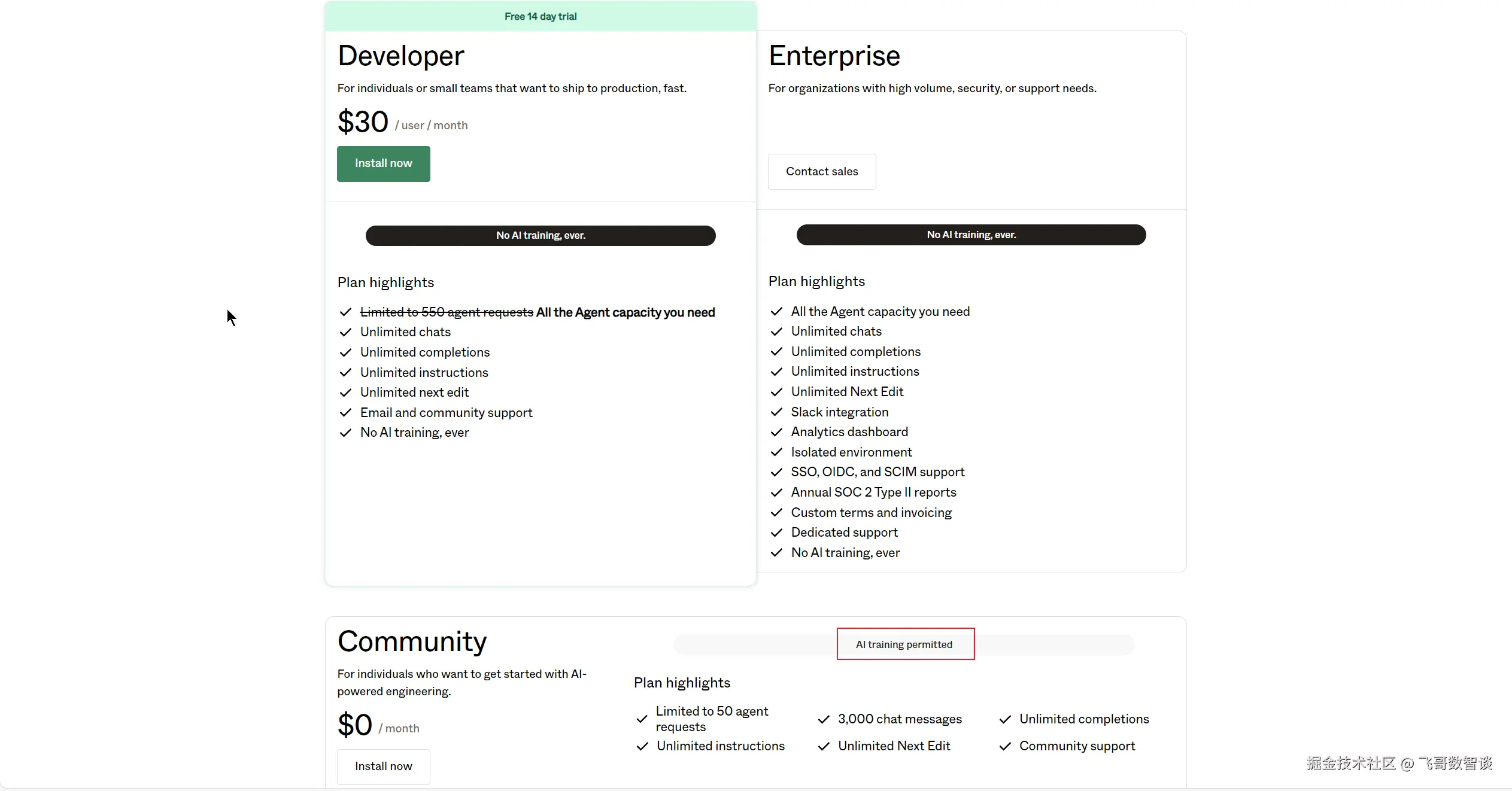This screenshot has width=1512, height=791.
Task: Click checkmark next to Unlimited next edit
Action: [345, 393]
